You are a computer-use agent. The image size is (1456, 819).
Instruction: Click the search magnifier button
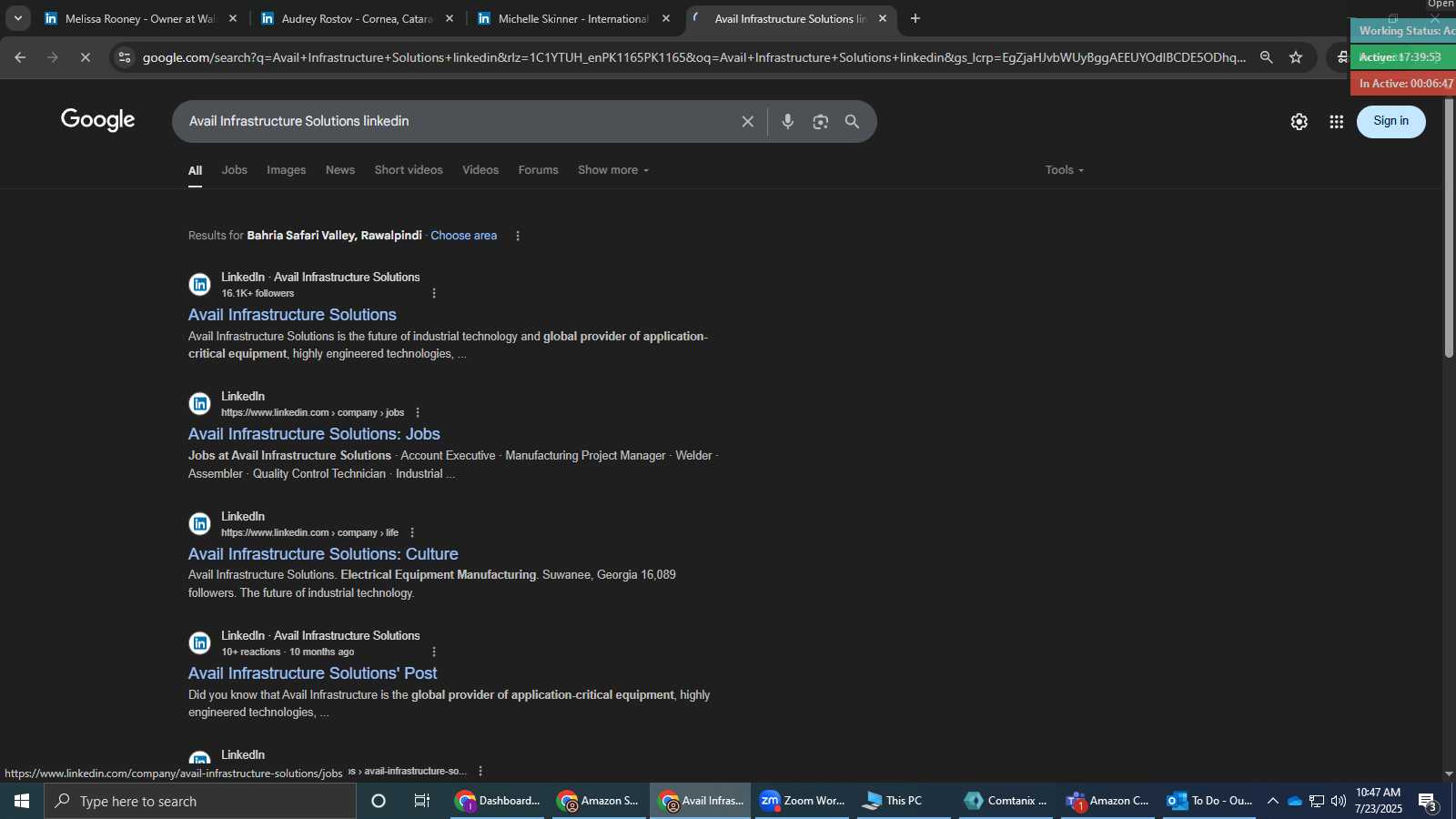click(853, 121)
